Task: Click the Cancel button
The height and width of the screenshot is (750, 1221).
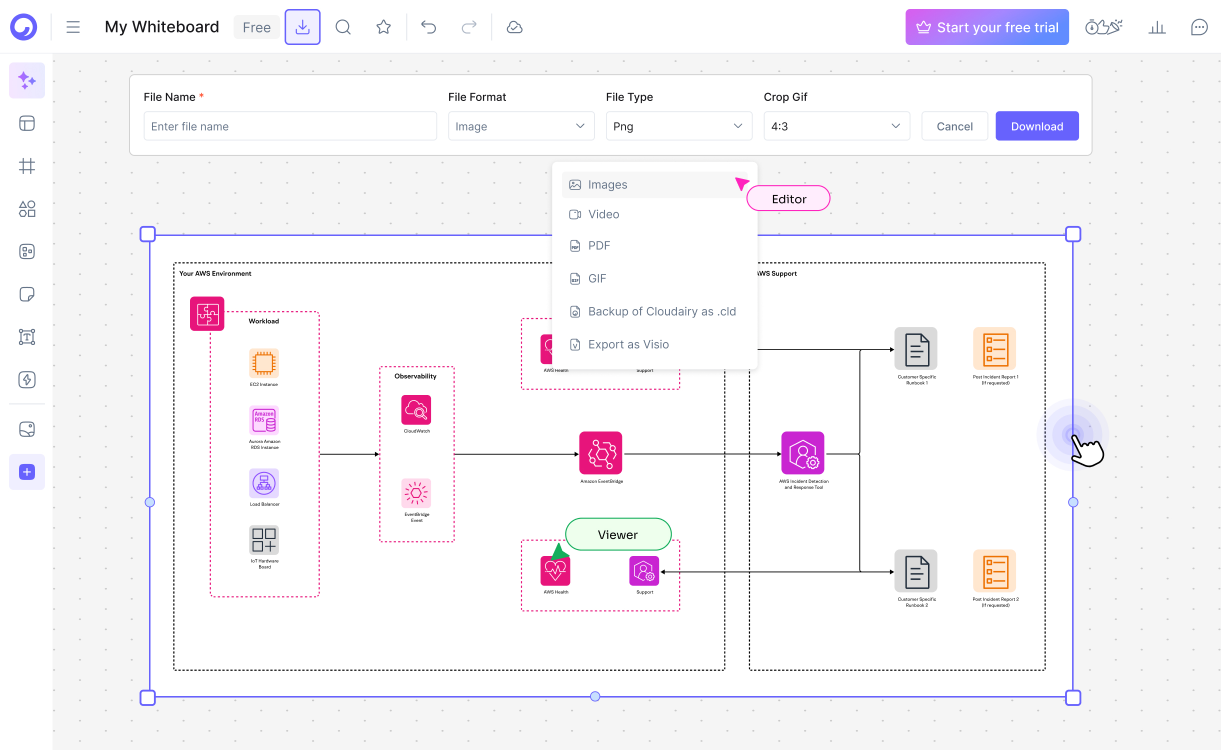Action: coord(954,126)
